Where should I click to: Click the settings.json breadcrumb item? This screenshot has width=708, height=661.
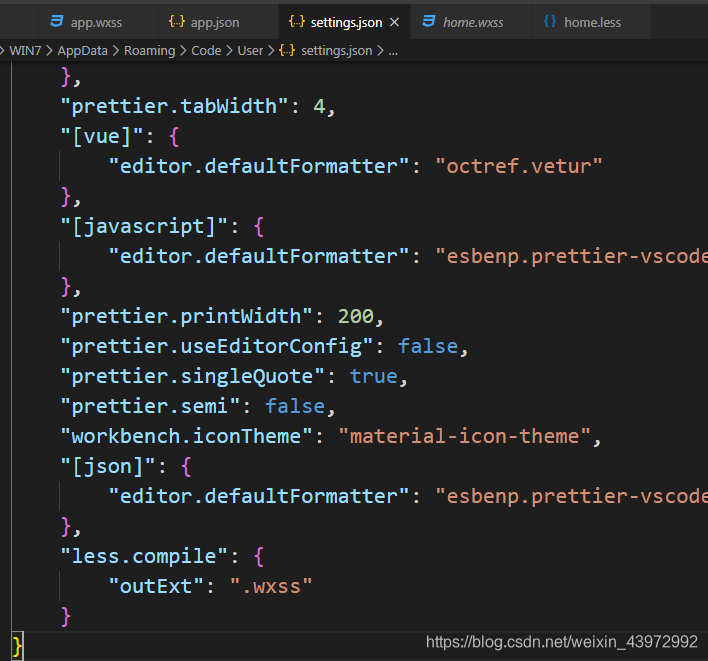337,51
